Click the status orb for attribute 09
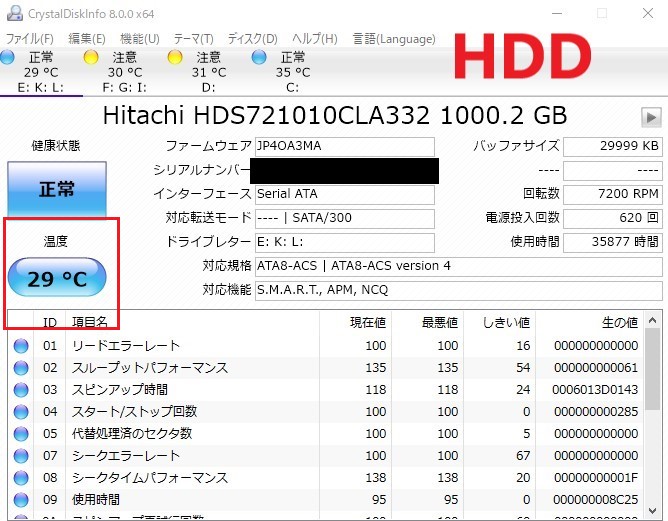Viewport: 668px width, 521px height. click(21, 500)
